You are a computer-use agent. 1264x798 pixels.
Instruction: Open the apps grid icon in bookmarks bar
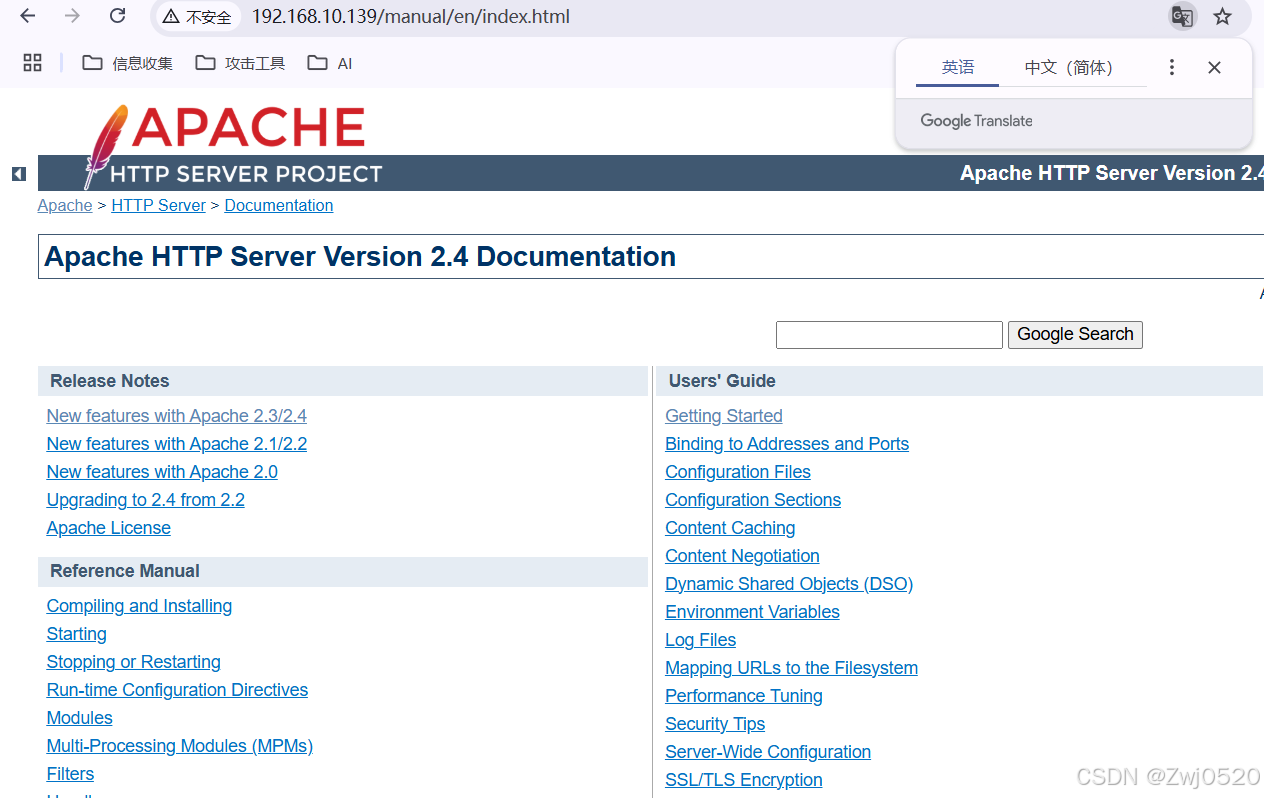pyautogui.click(x=32, y=63)
